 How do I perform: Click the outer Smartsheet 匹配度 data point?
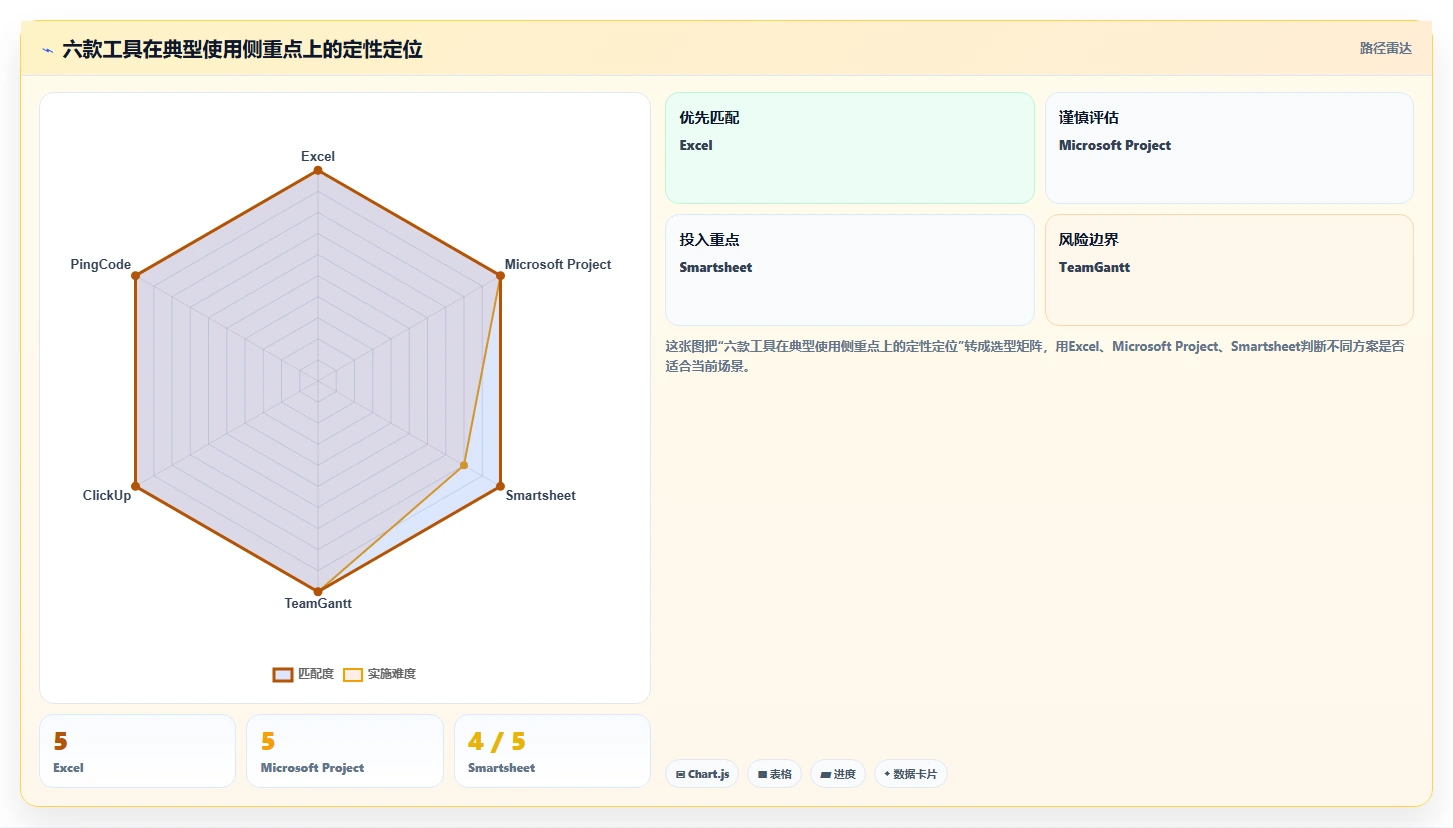click(500, 486)
